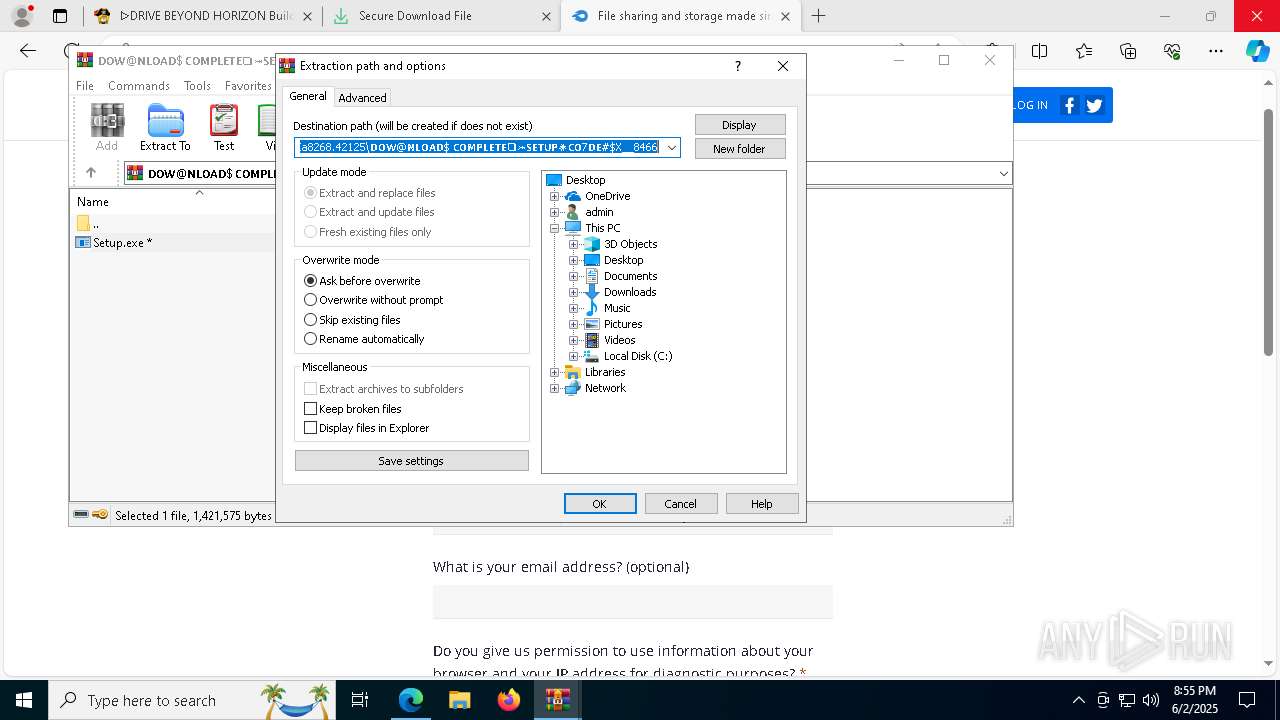Switch to the Advanced tab
This screenshot has width=1280, height=720.
[x=362, y=98]
